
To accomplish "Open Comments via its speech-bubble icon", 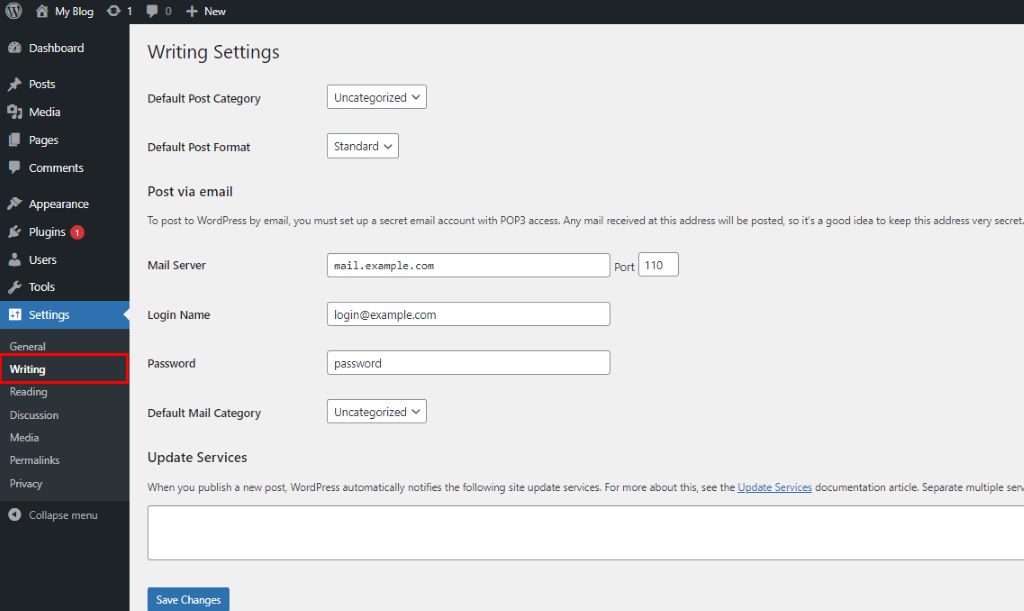I will (16, 168).
